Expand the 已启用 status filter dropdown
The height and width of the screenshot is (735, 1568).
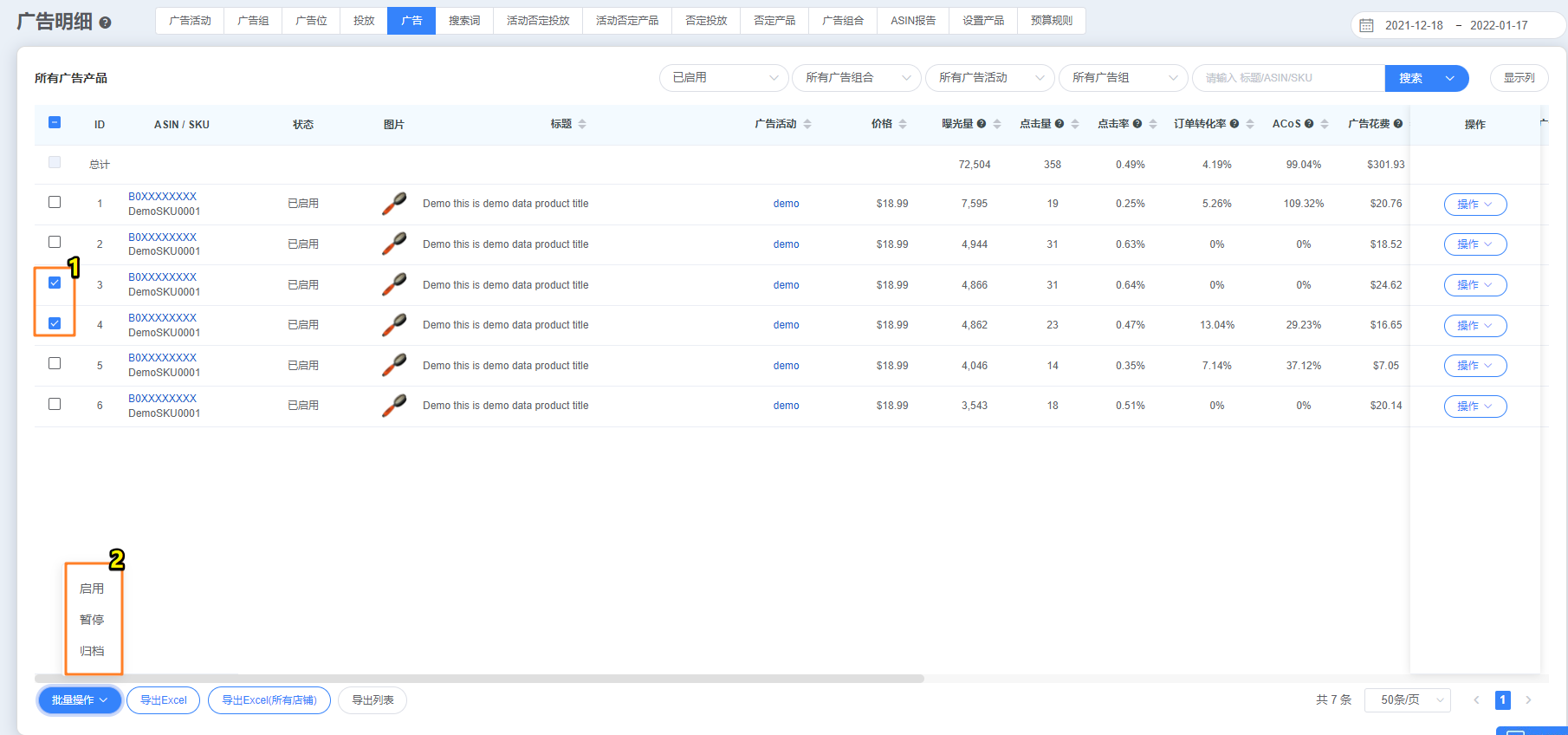[724, 78]
